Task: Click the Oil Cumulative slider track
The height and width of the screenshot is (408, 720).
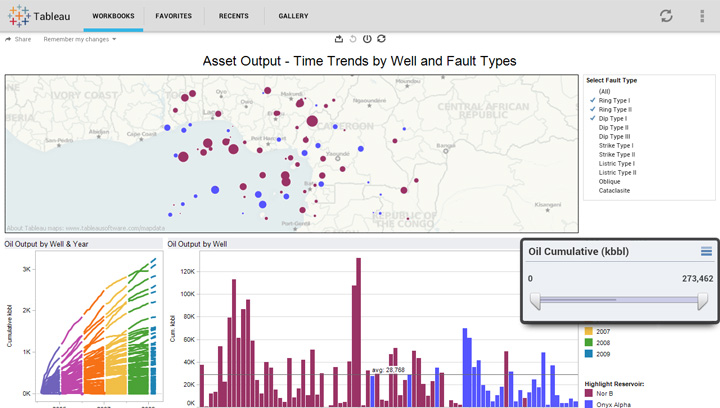Action: pos(619,300)
